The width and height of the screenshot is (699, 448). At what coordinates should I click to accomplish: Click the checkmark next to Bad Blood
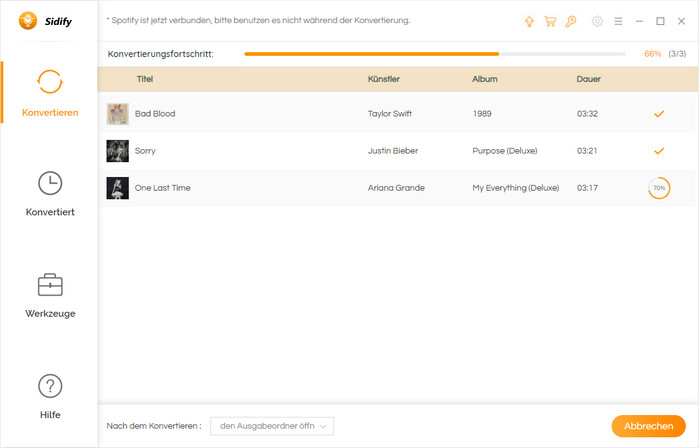(658, 114)
